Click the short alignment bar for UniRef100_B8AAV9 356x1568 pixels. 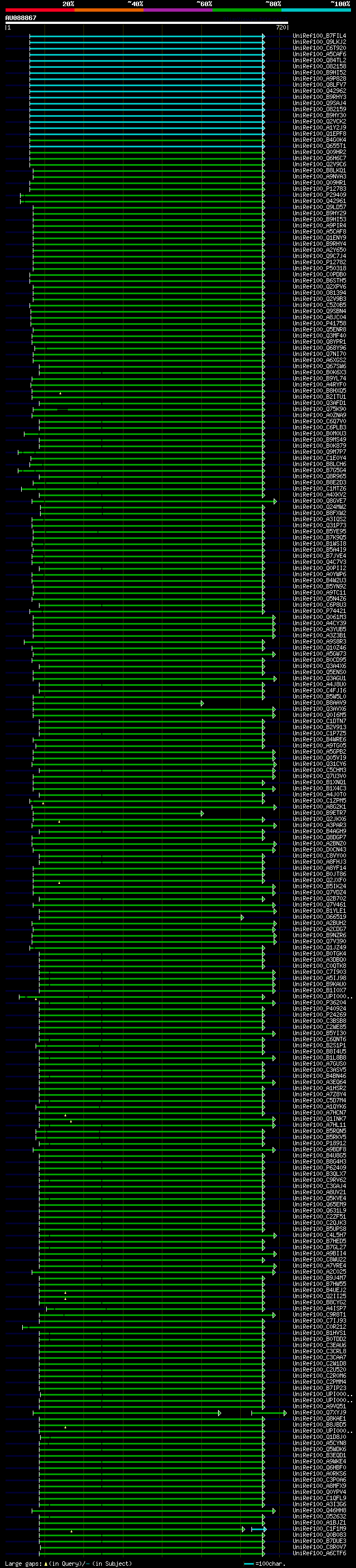pos(118,703)
